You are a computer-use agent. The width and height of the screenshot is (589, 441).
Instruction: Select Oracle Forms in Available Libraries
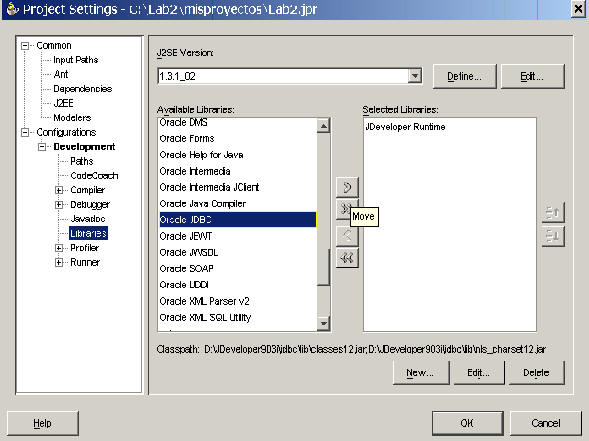pos(237,139)
